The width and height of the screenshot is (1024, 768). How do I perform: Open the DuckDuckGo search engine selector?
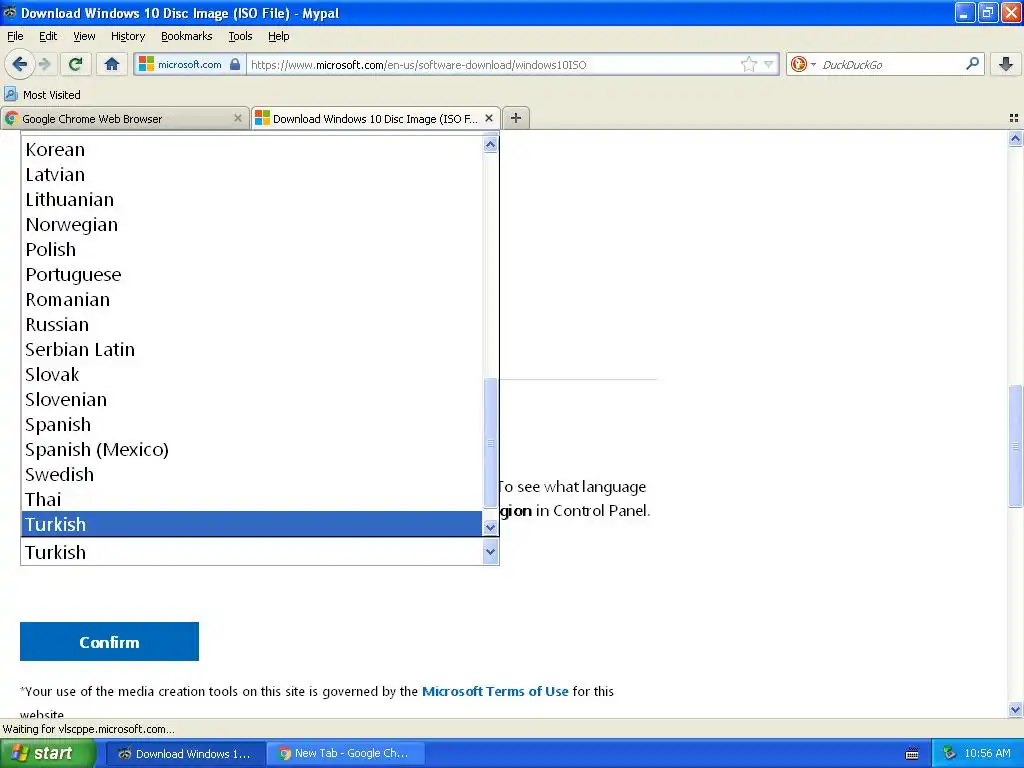803,64
